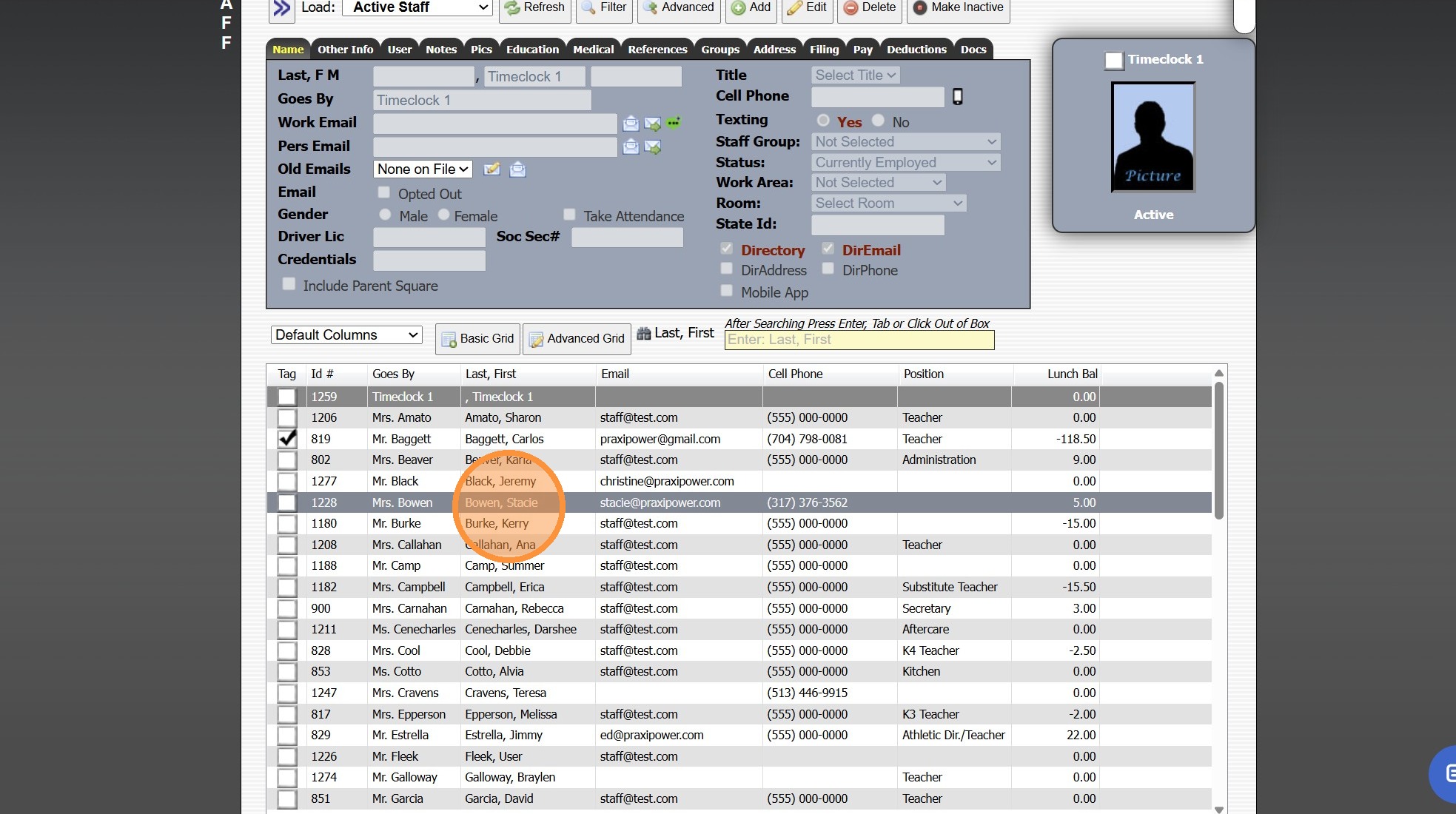Click the edit pencil icon next to Old Emails
Viewport: 1456px width, 814px height.
492,169
